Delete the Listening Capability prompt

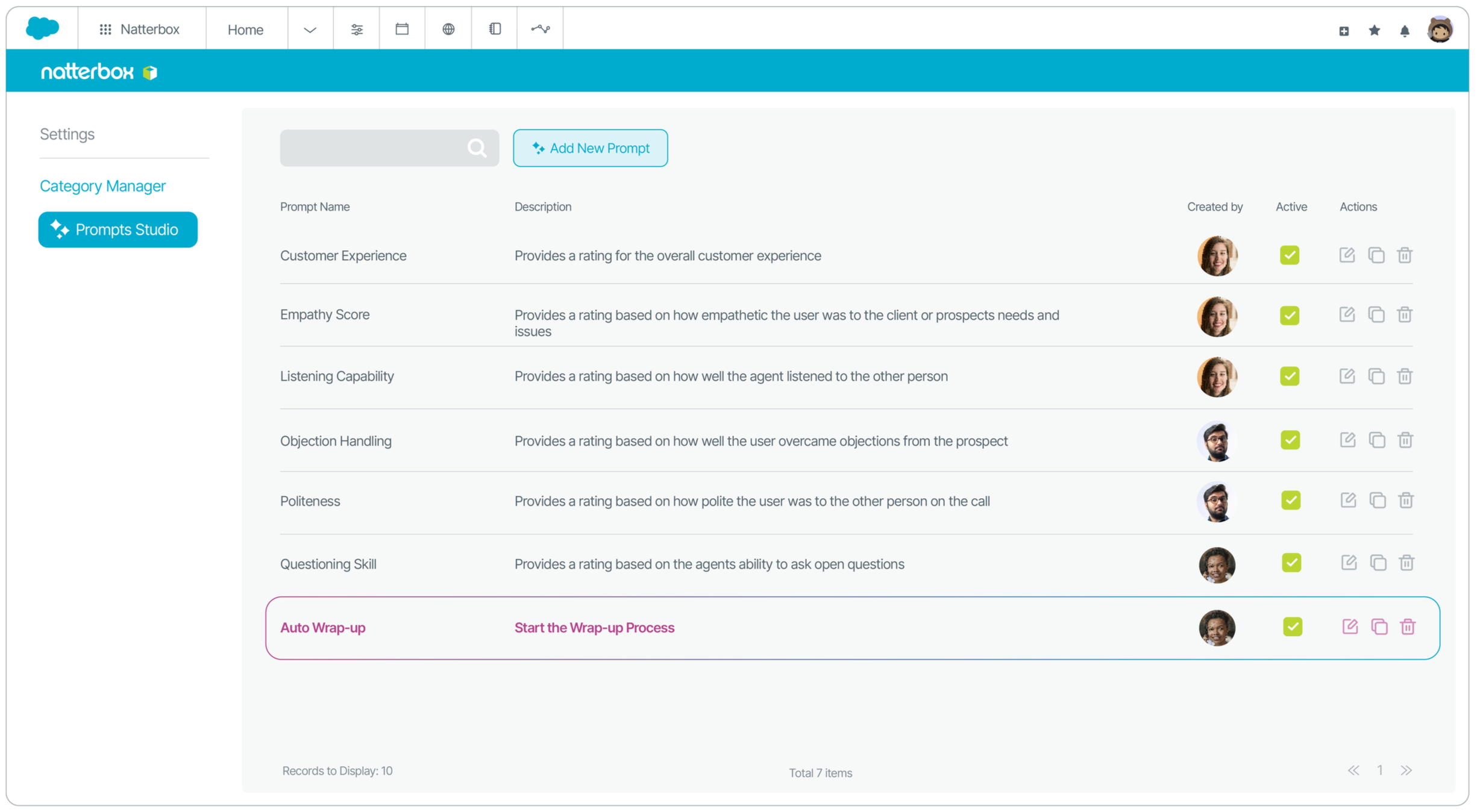coord(1405,376)
